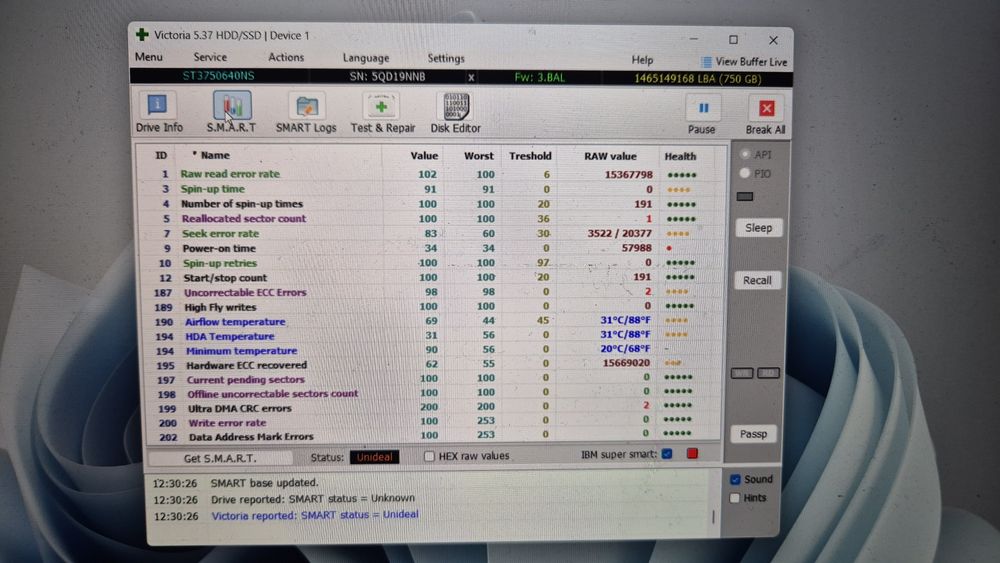This screenshot has height=563, width=1000.
Task: Click the left small button above Passp
Action: point(742,373)
